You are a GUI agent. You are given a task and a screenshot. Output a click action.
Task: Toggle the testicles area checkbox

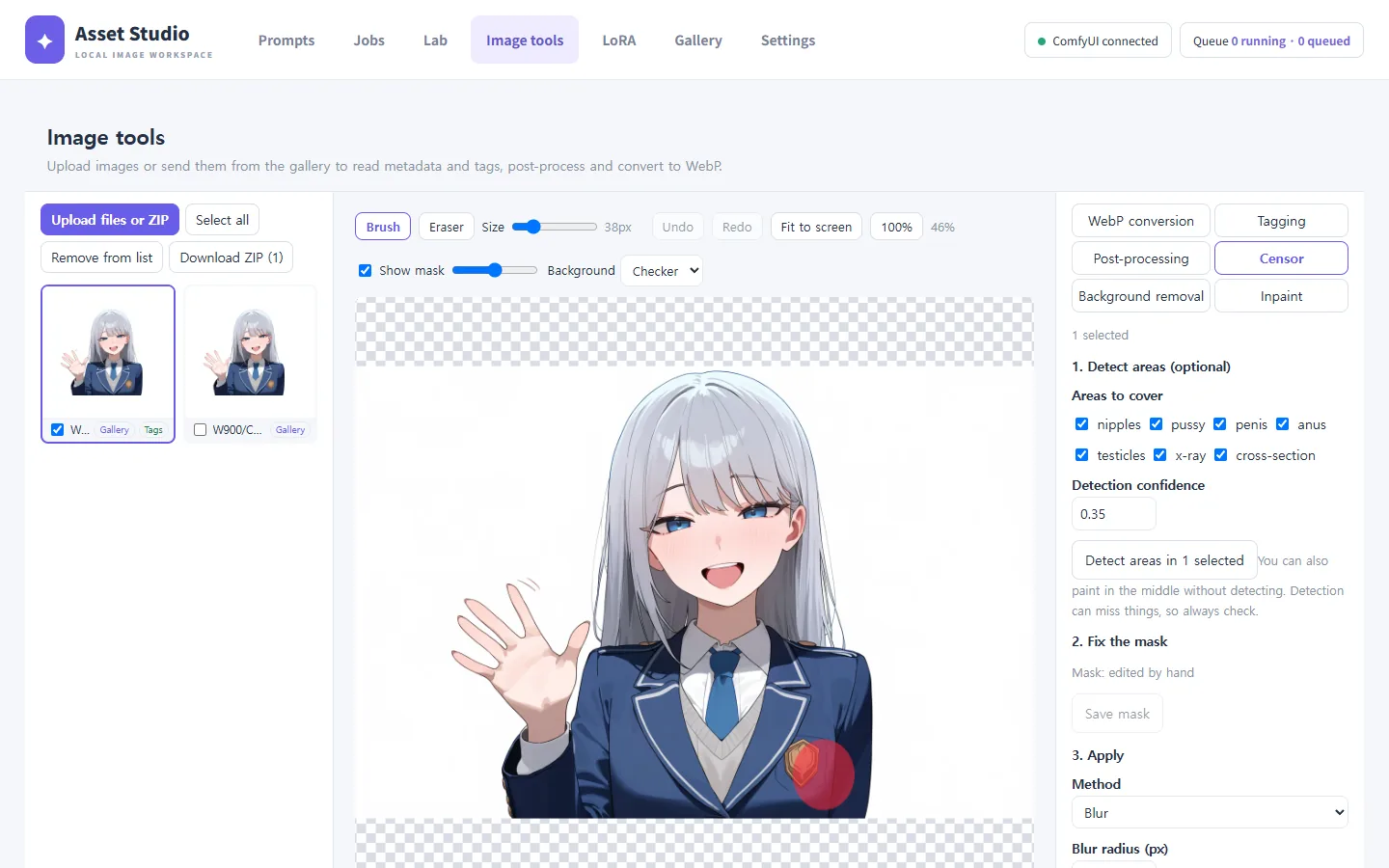point(1081,455)
